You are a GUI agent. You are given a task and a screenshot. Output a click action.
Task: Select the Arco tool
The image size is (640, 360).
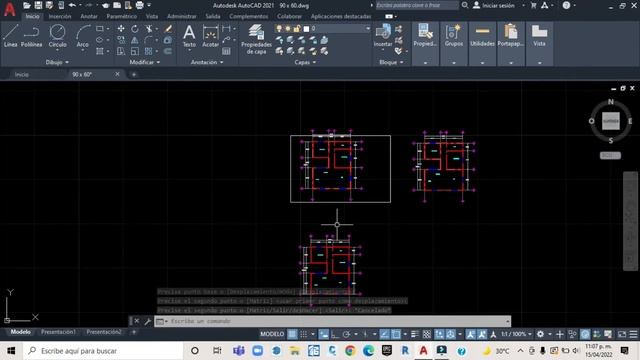click(83, 36)
